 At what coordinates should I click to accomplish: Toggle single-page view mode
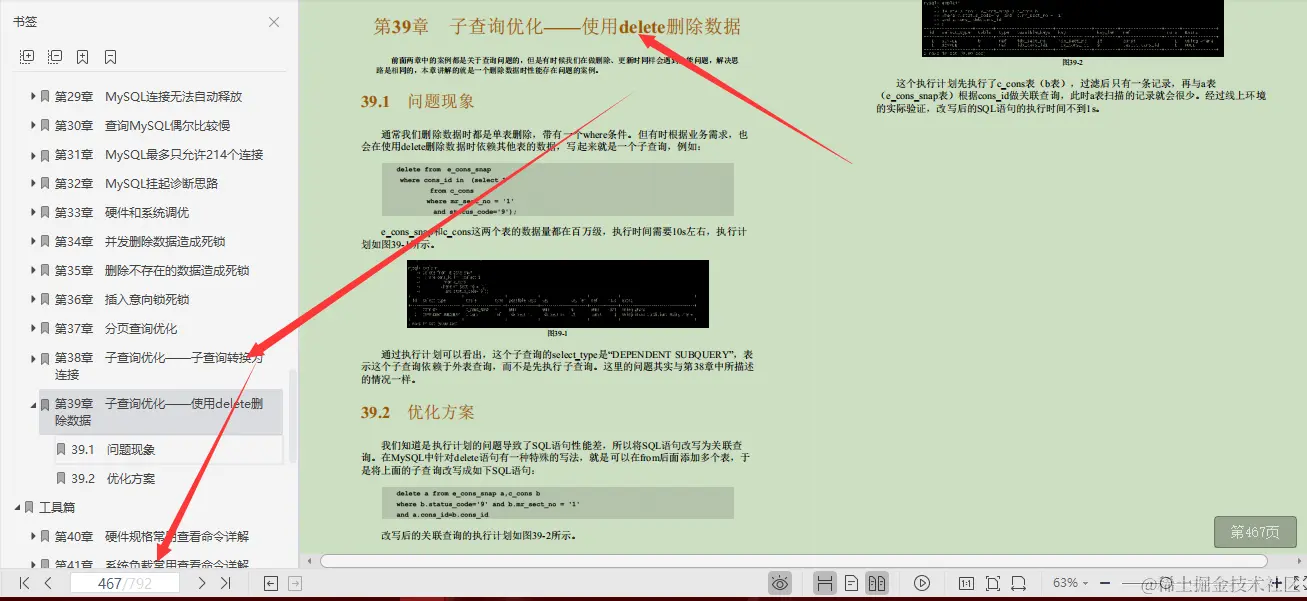[x=852, y=582]
